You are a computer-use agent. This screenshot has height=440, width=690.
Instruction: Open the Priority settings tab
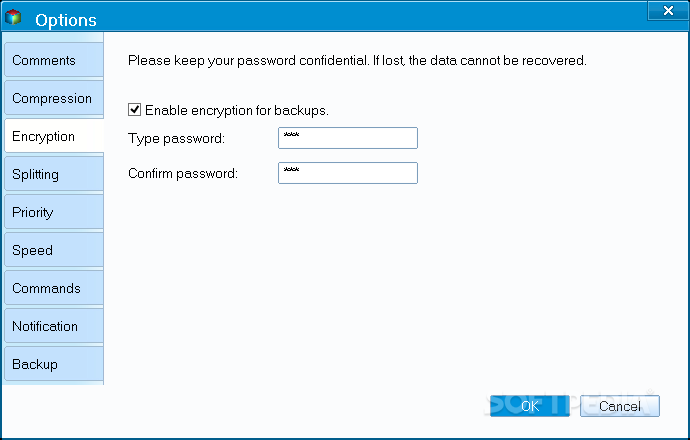click(x=52, y=213)
